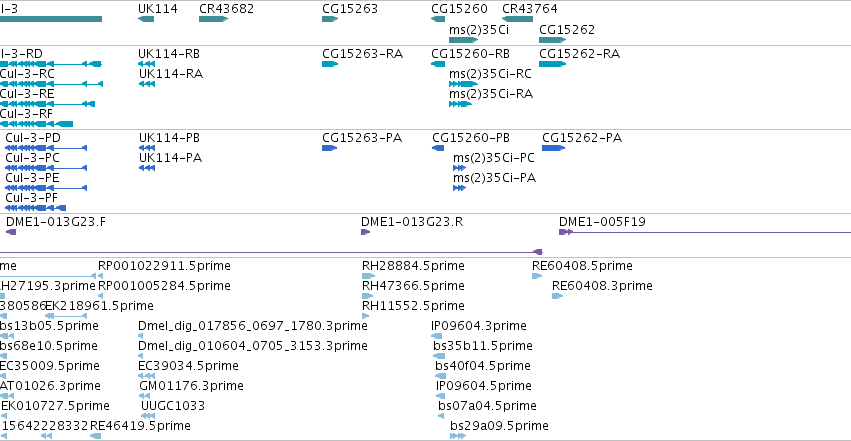Select the CG15263 gene feature

(330, 19)
